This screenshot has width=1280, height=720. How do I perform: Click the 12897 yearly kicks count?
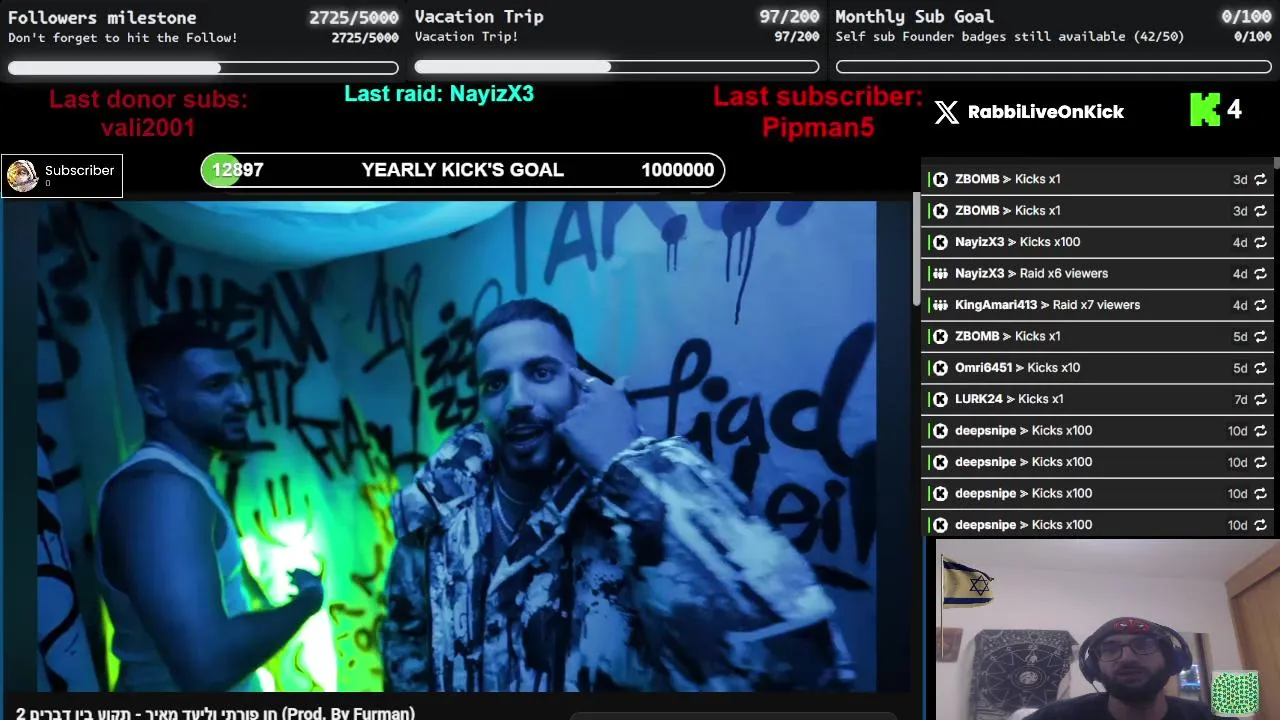(x=237, y=170)
